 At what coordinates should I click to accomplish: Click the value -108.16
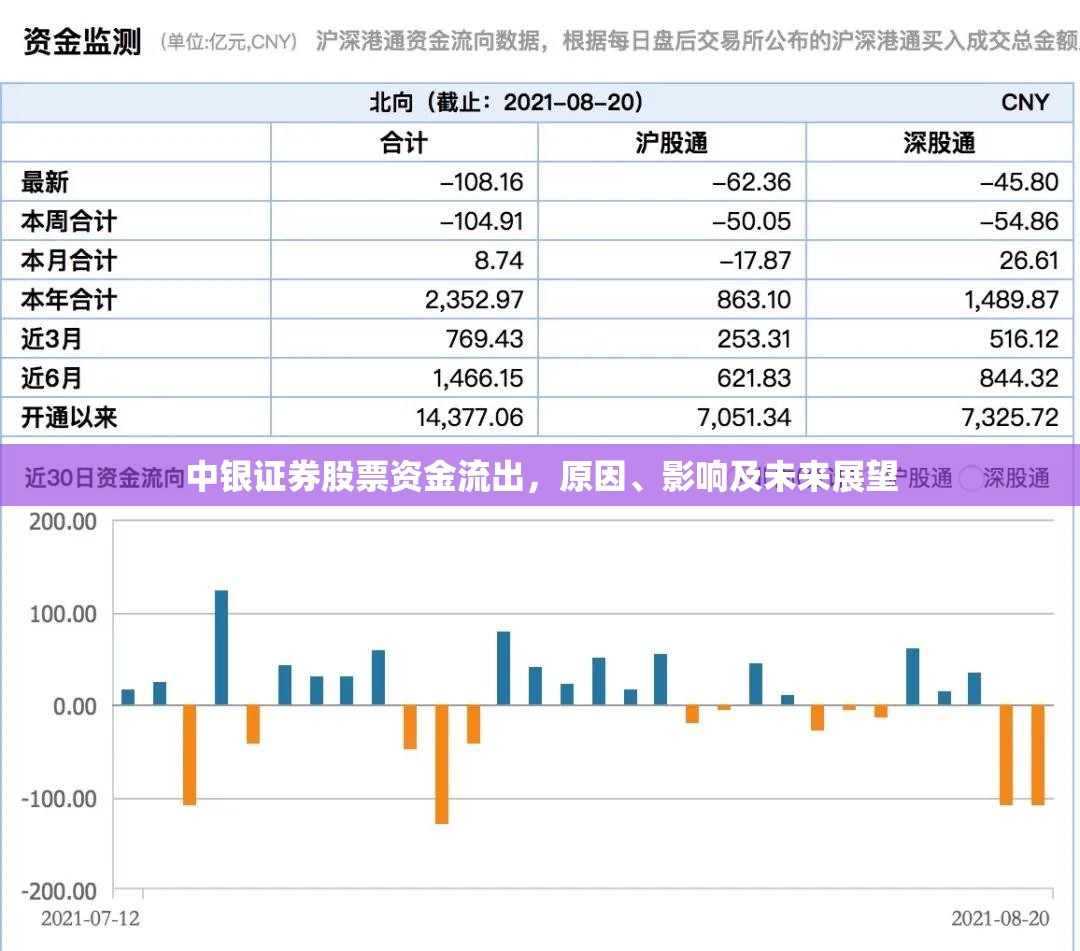[x=482, y=182]
